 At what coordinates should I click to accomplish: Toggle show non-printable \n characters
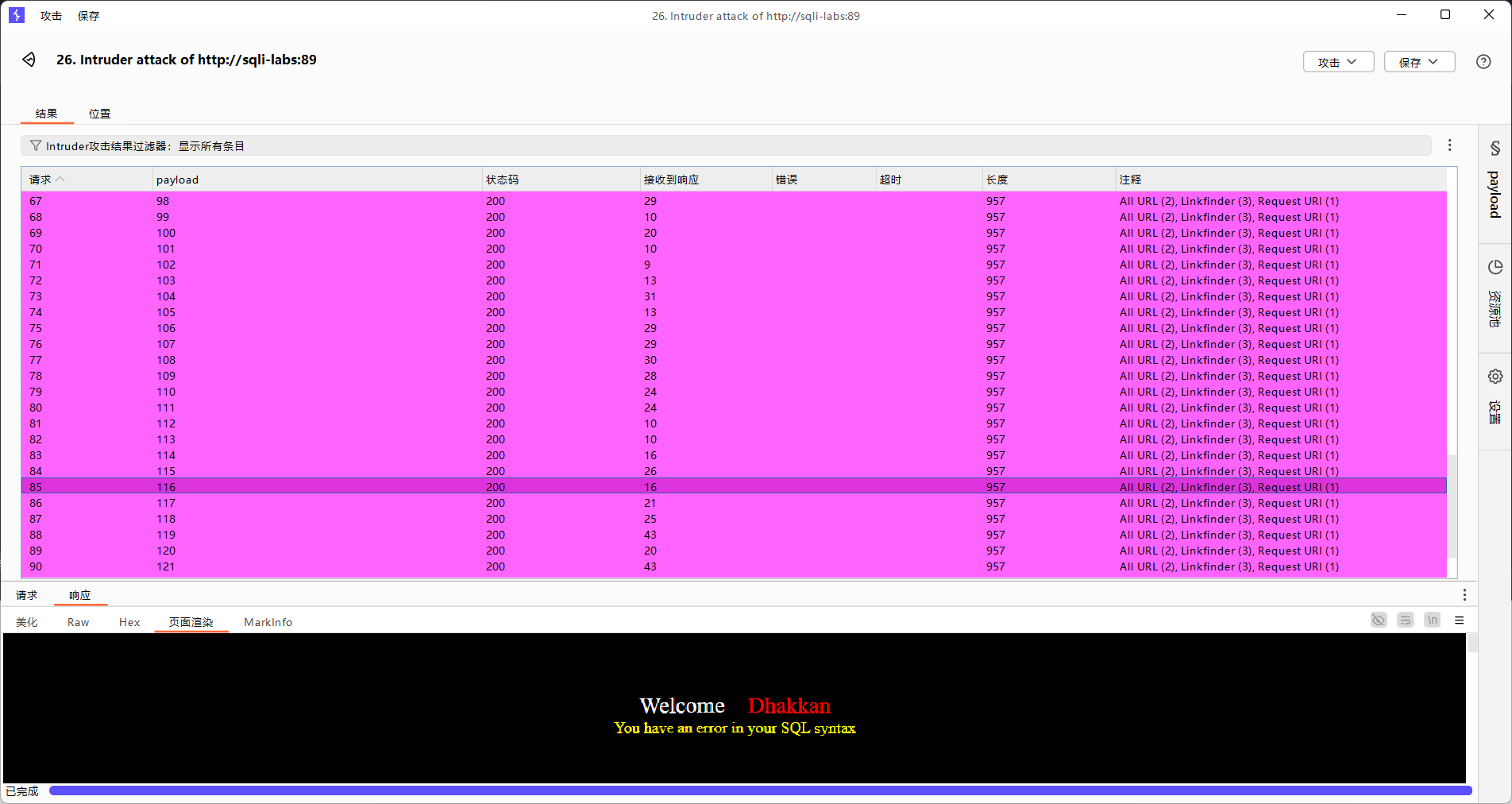1432,620
